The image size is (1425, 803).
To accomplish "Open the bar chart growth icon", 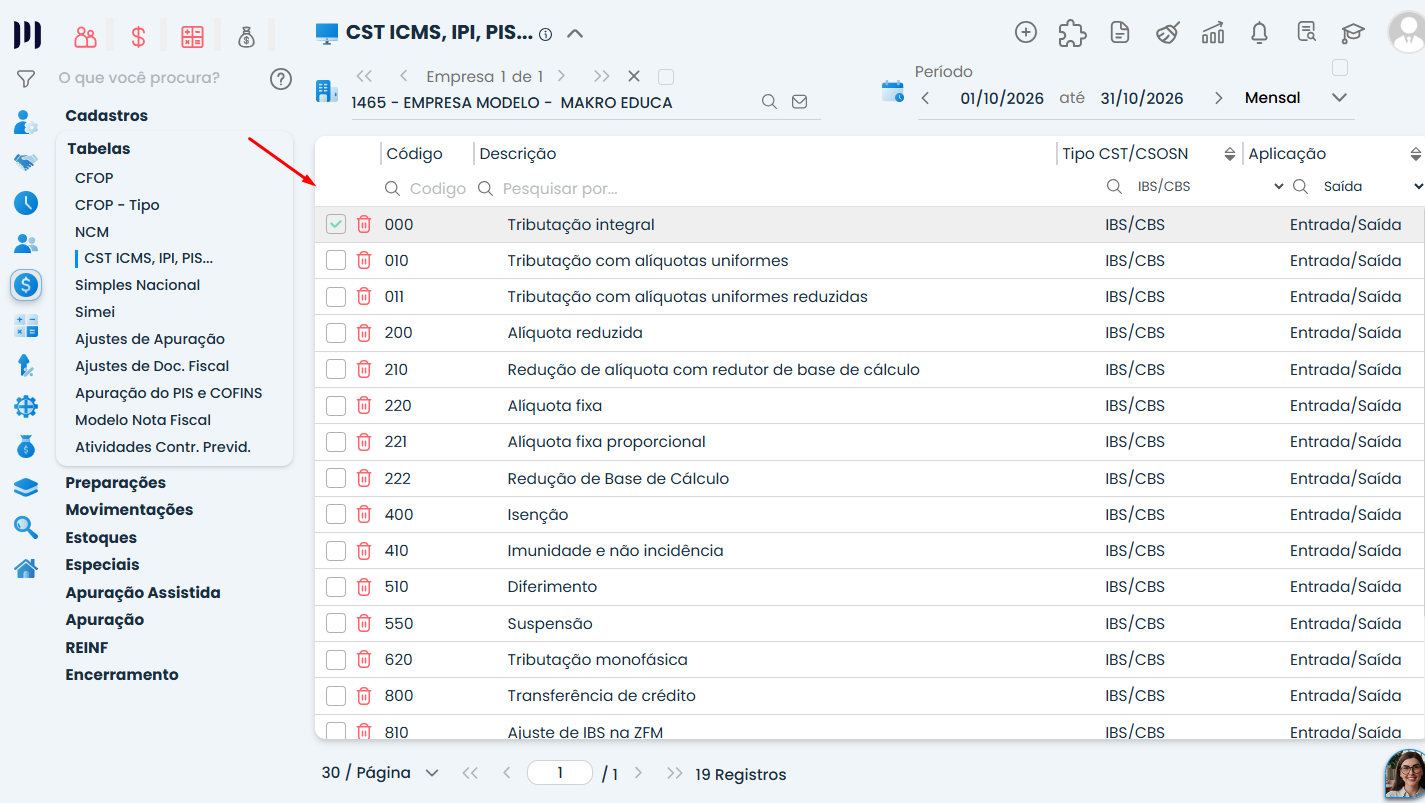I will tap(1213, 33).
